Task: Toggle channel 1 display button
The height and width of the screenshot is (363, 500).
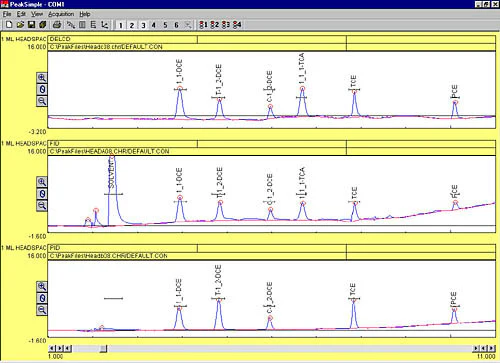Action: 121,25
